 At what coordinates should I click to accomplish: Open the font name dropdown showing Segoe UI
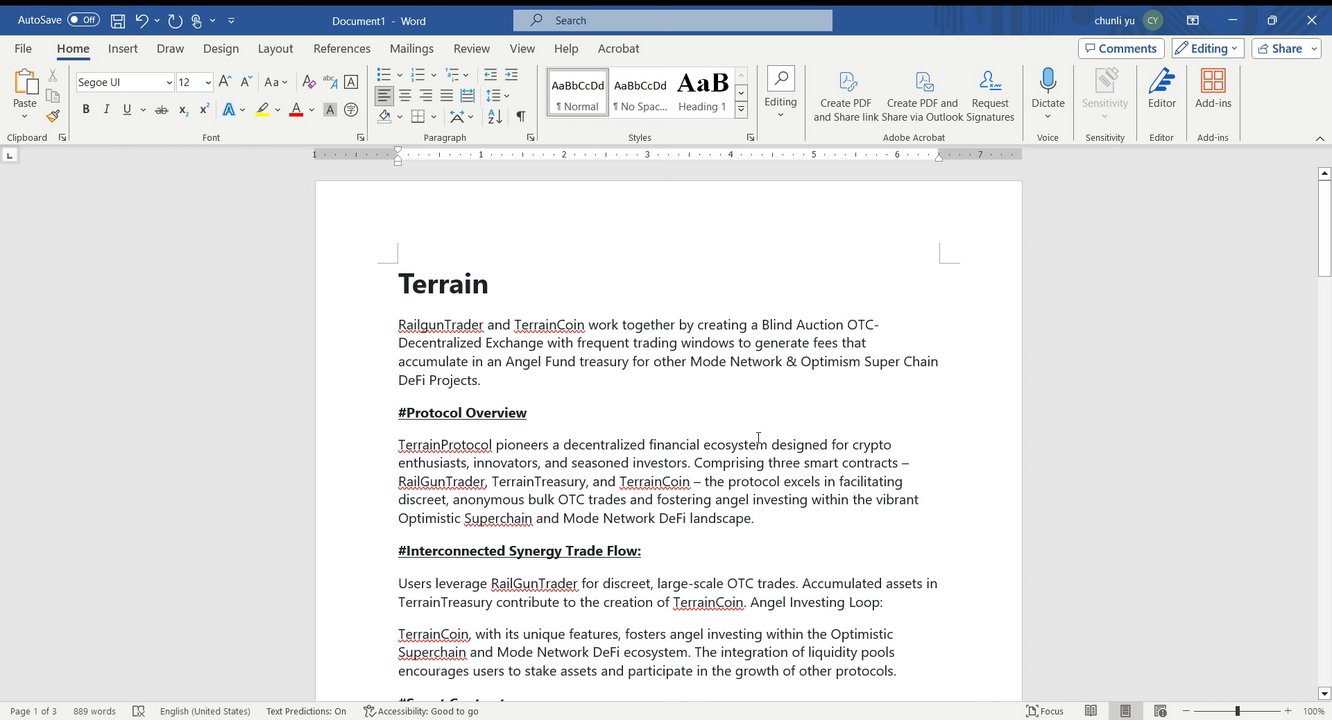[x=168, y=82]
